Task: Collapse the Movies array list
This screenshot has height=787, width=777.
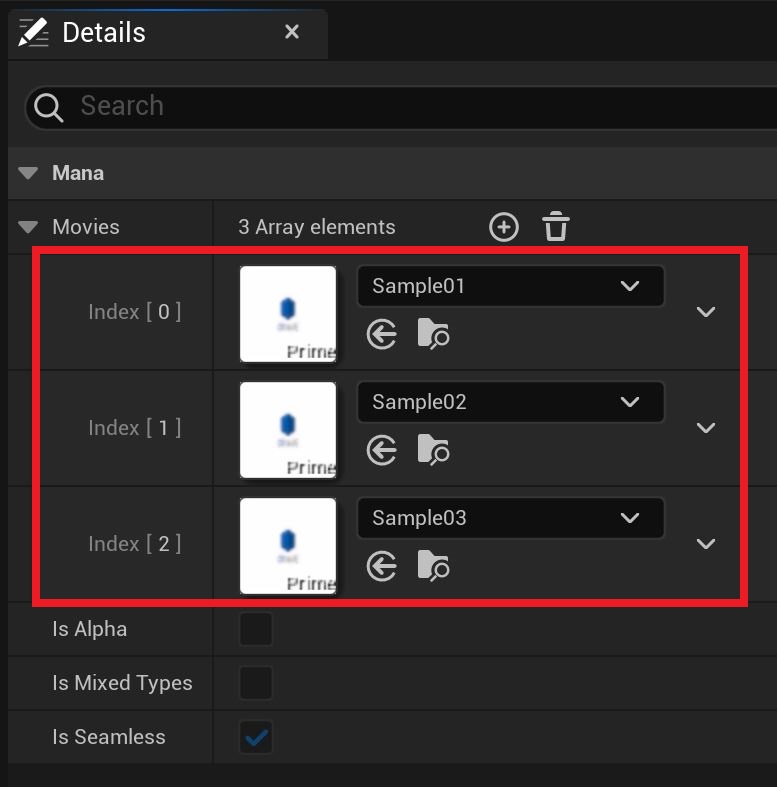Action: pos(28,227)
